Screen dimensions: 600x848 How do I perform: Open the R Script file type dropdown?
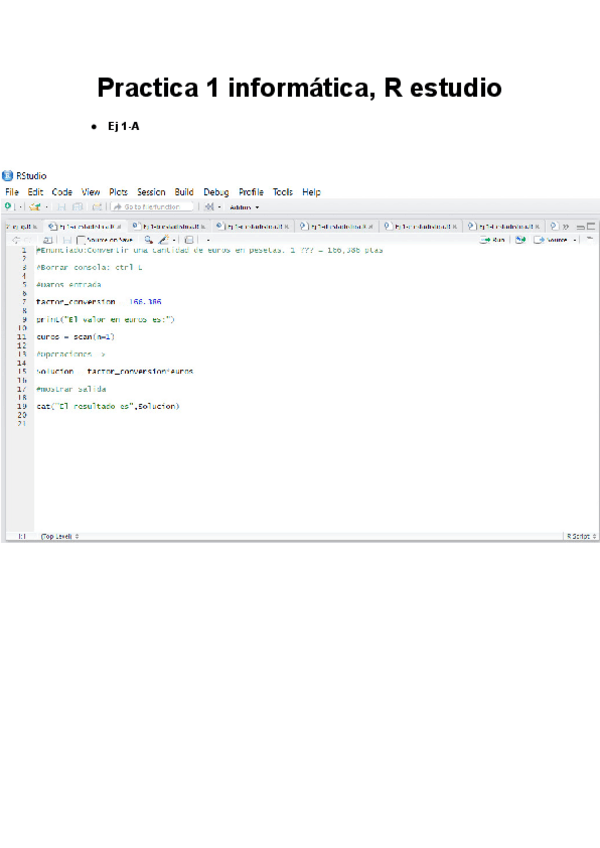tap(580, 537)
